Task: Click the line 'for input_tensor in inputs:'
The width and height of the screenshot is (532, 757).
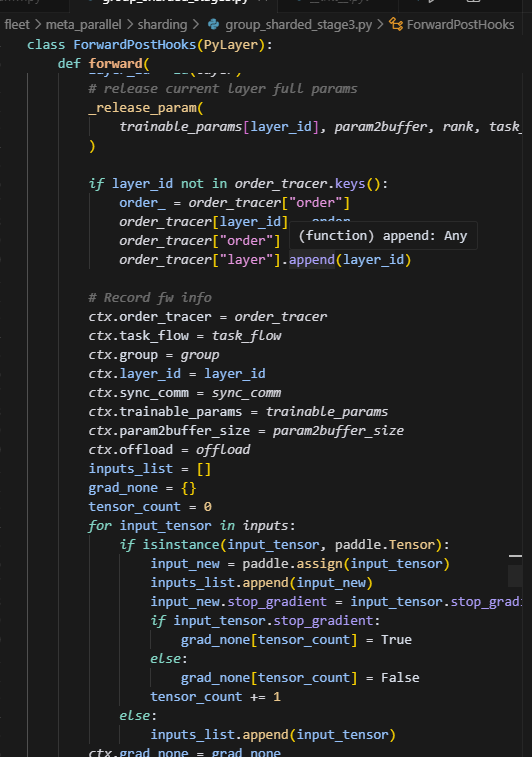Action: click(192, 526)
